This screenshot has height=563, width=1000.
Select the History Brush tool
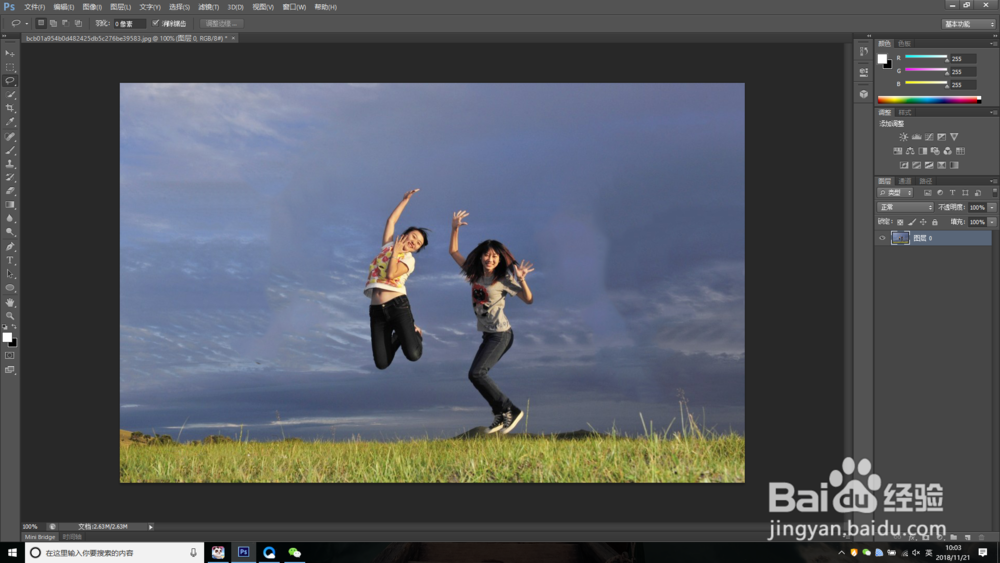coord(10,177)
